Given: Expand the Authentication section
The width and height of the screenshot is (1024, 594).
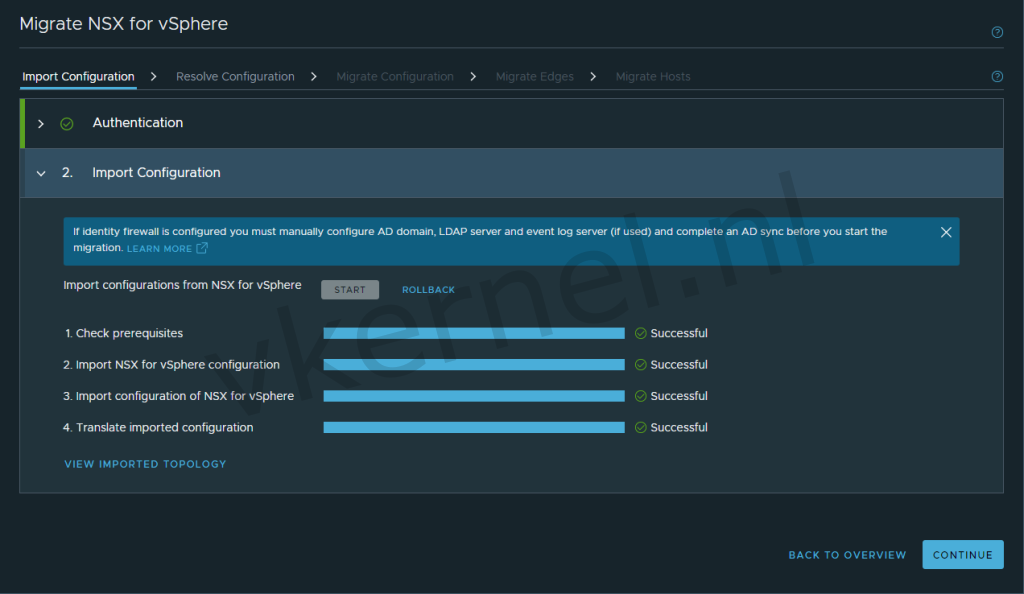Looking at the screenshot, I should (x=40, y=123).
